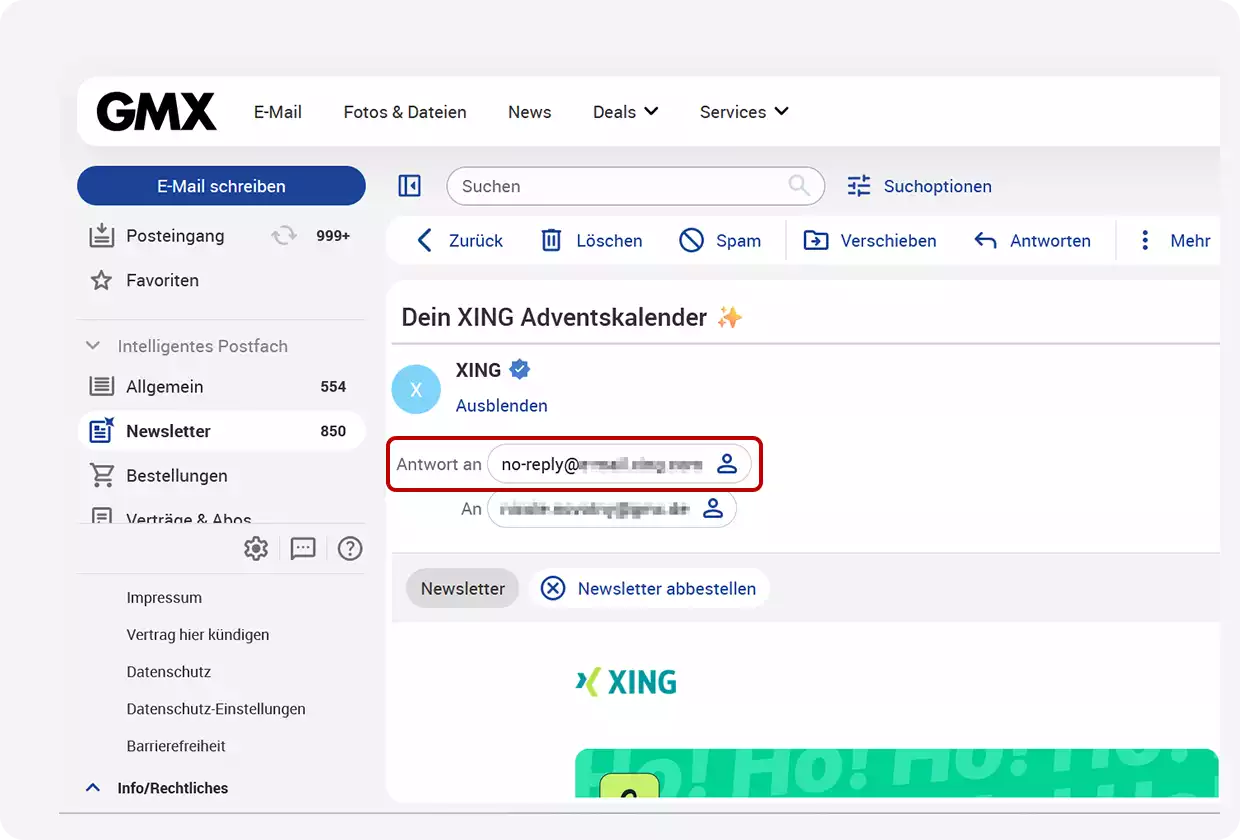
Task: Collapse the mail list panel icon
Action: coord(410,185)
